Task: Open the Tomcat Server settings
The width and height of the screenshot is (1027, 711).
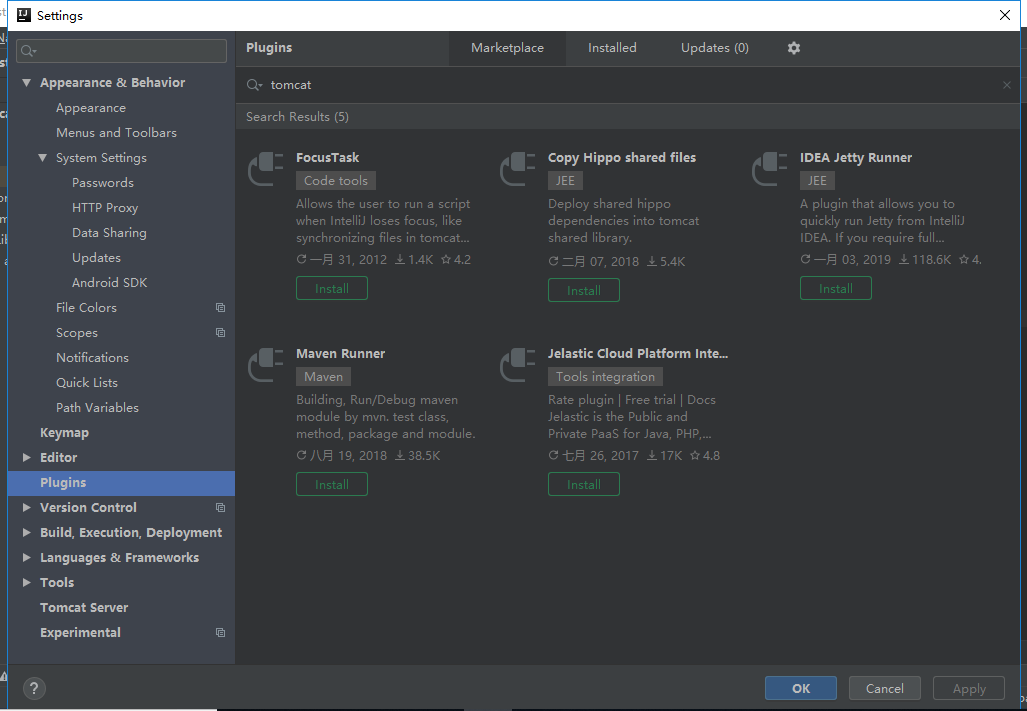Action: pos(84,608)
